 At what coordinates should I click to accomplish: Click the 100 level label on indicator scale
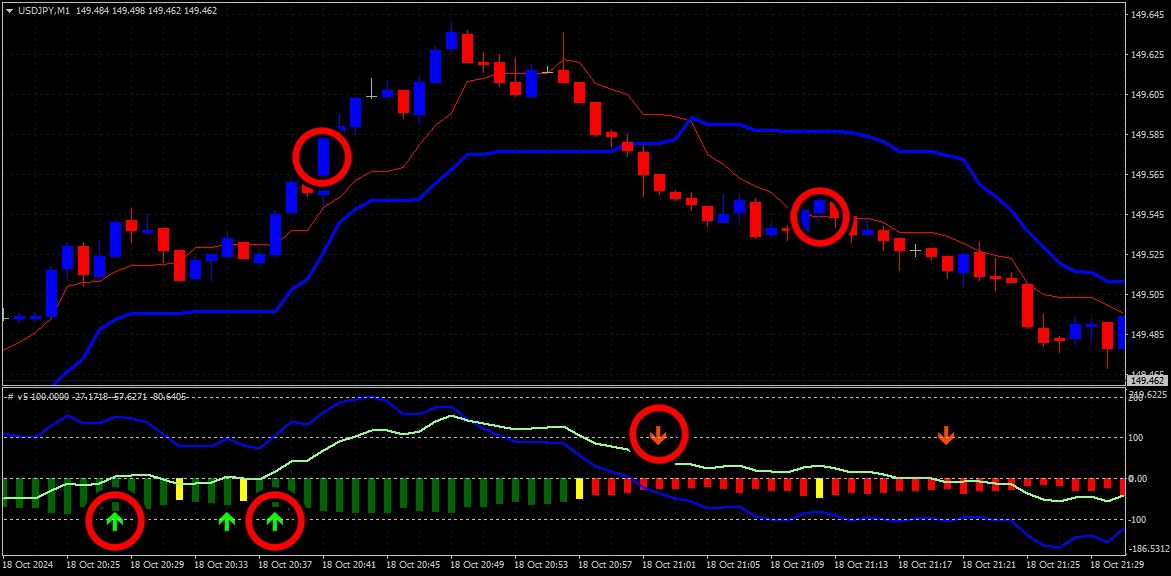tap(1135, 438)
